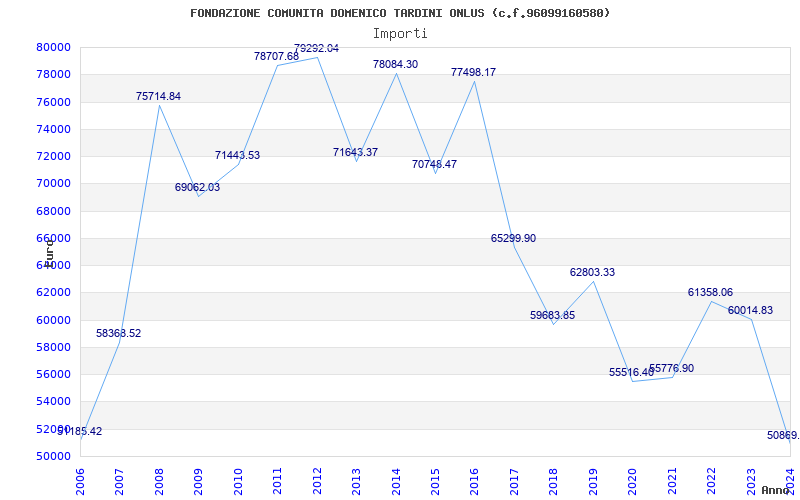Click x-axis year label 2008
The height and width of the screenshot is (500, 800).
(x=159, y=482)
